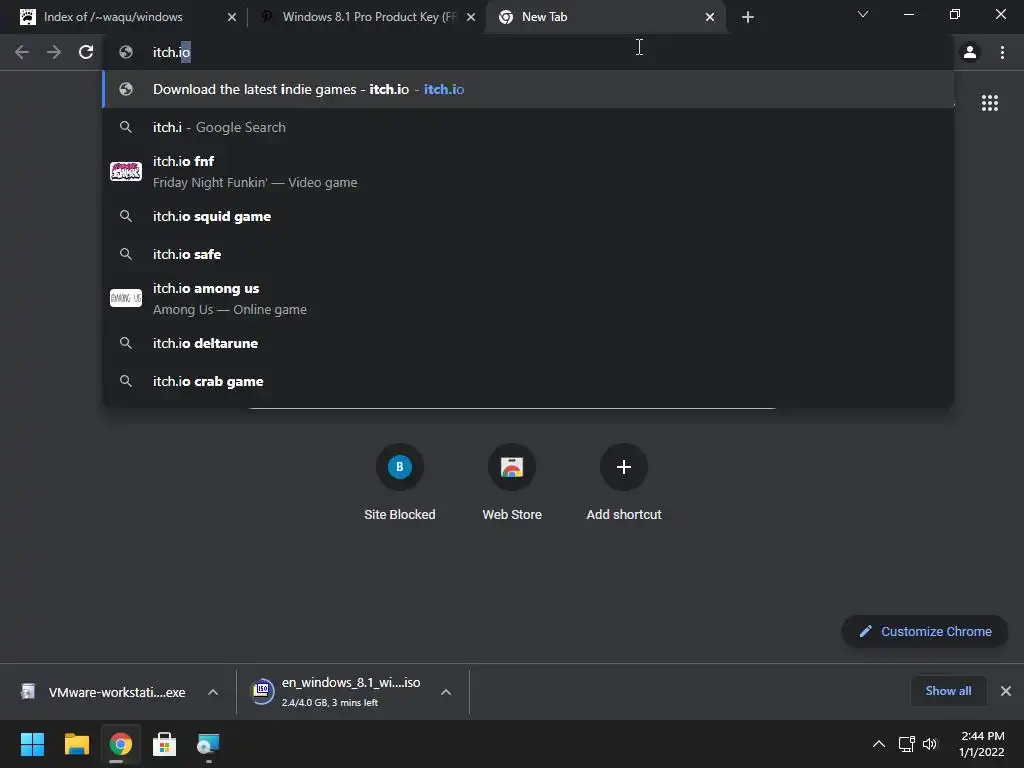Viewport: 1024px width, 768px height.
Task: Close the Windows 8.1 Pro Product Key tab
Action: tap(471, 17)
